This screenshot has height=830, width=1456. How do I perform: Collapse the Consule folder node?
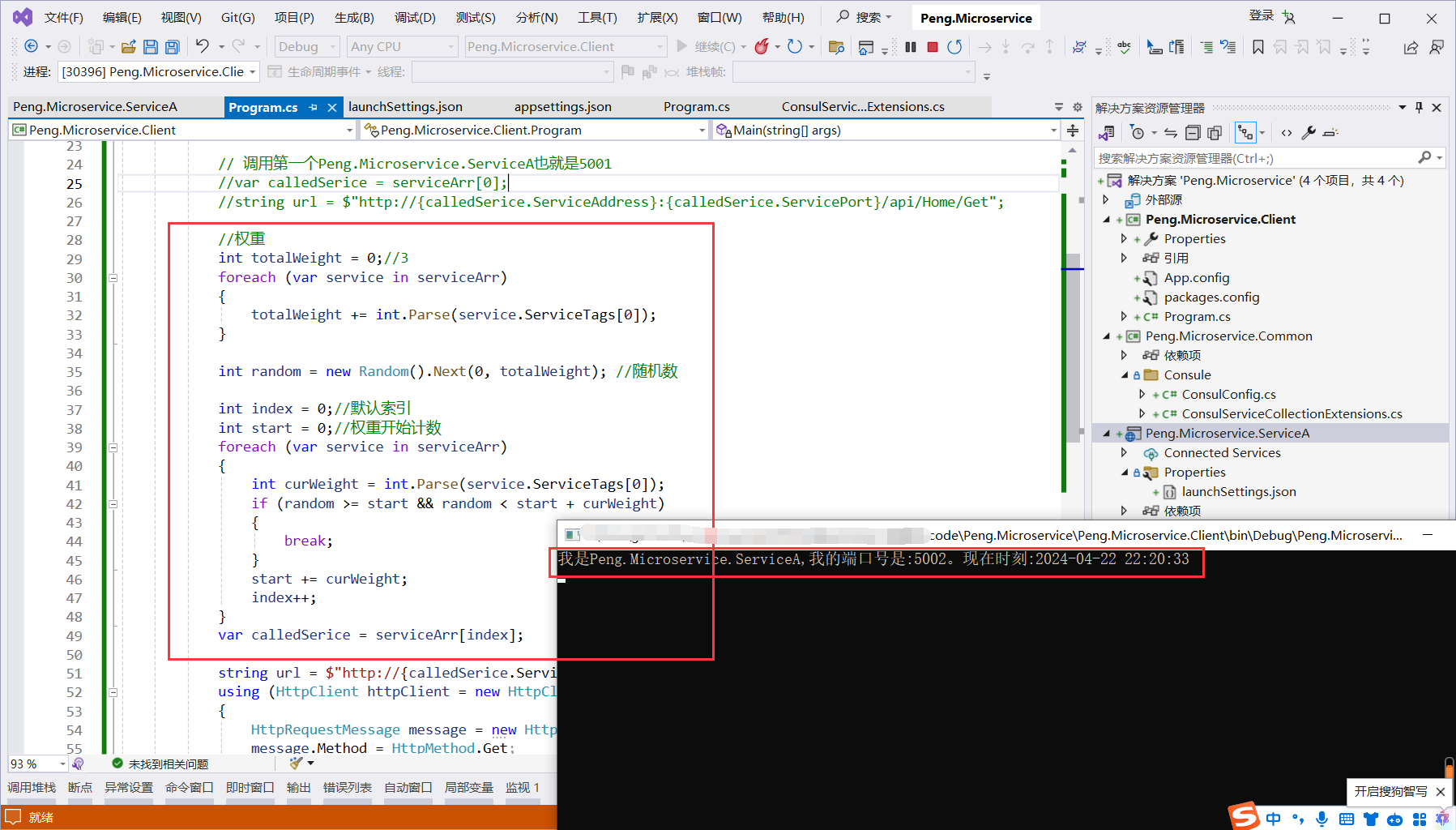(1125, 375)
